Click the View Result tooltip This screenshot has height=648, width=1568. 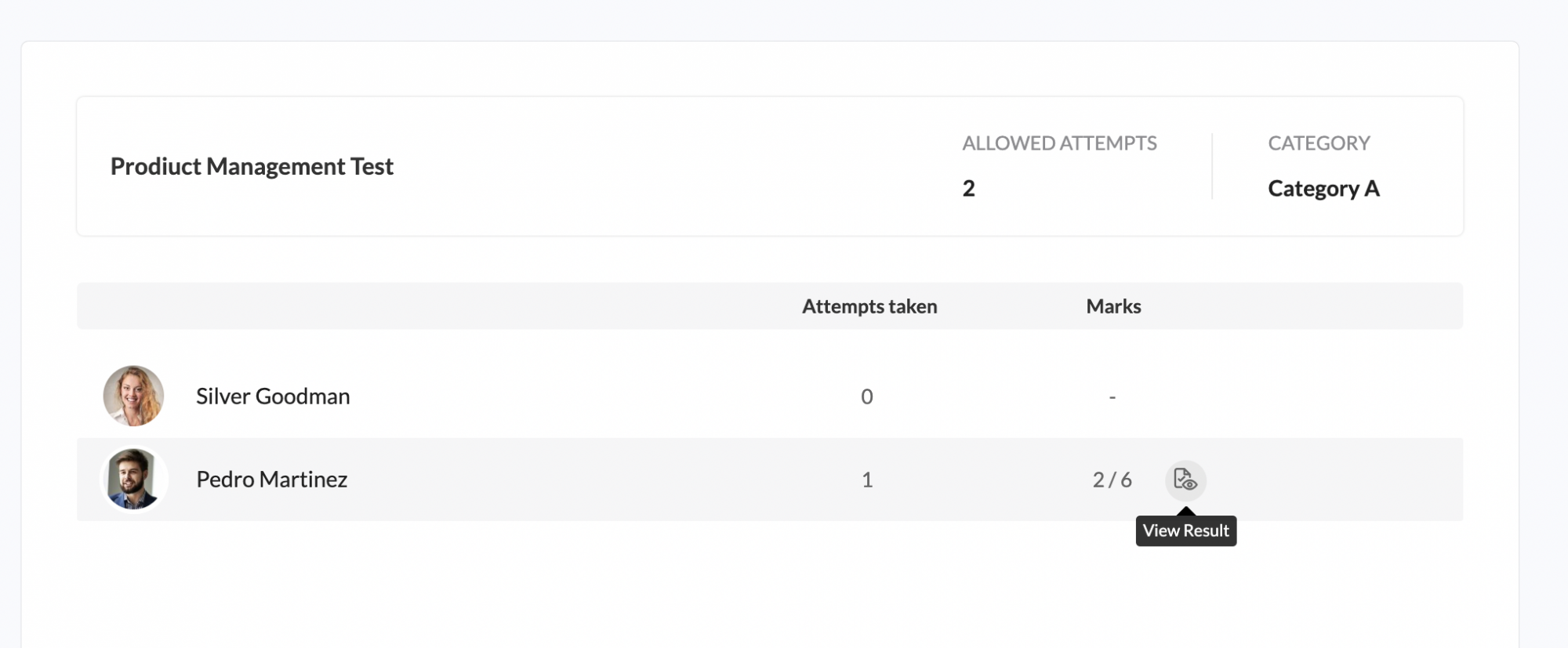[x=1186, y=530]
